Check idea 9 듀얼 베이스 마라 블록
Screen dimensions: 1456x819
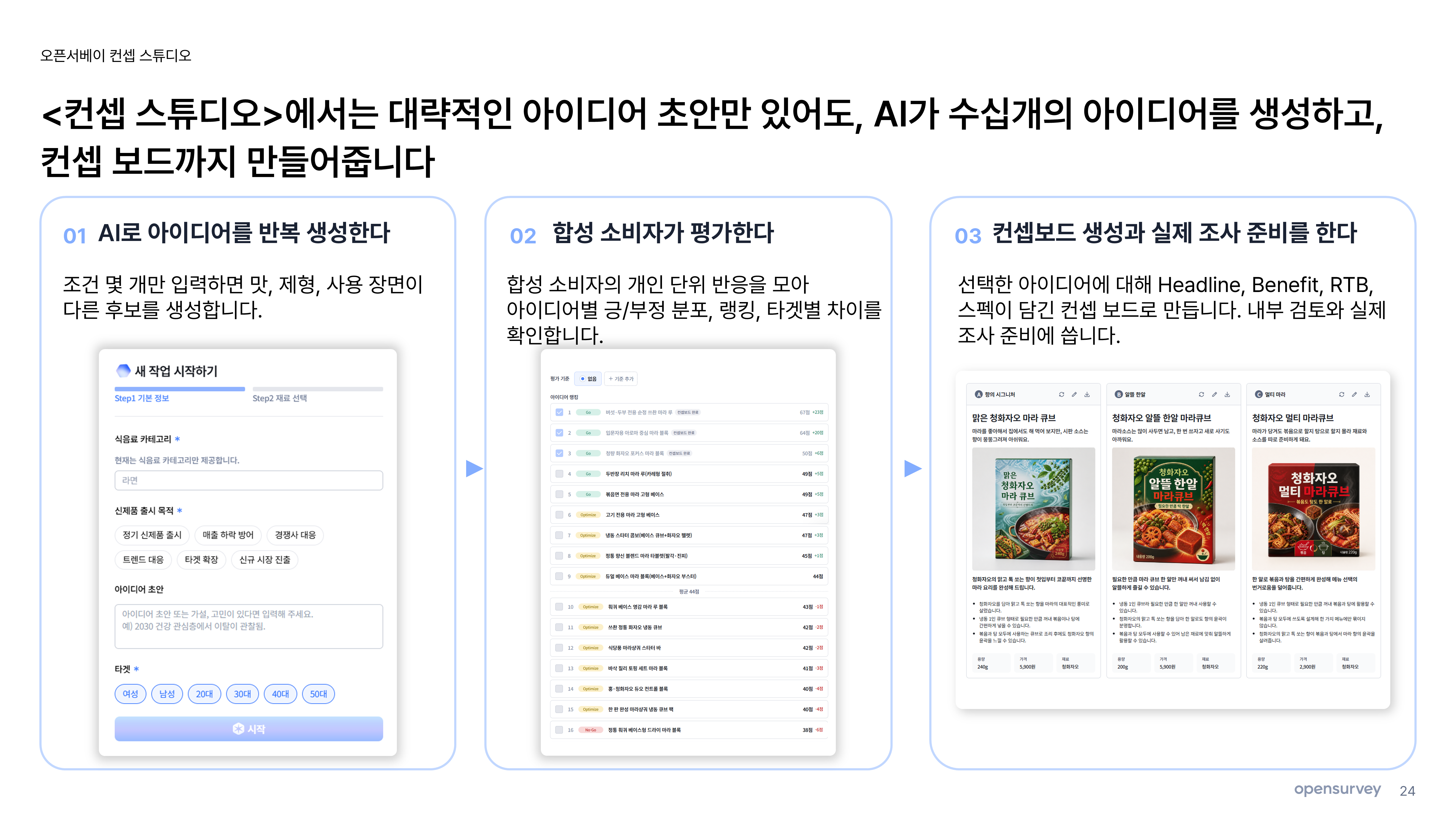(x=559, y=576)
